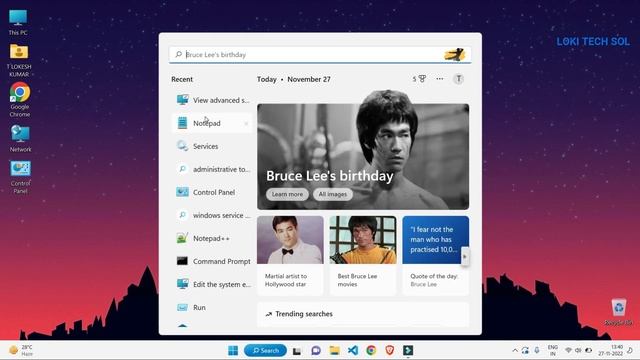Viewport: 640px width, 360px height.
Task: Select the Control Panel desktop icon
Action: pos(20,177)
